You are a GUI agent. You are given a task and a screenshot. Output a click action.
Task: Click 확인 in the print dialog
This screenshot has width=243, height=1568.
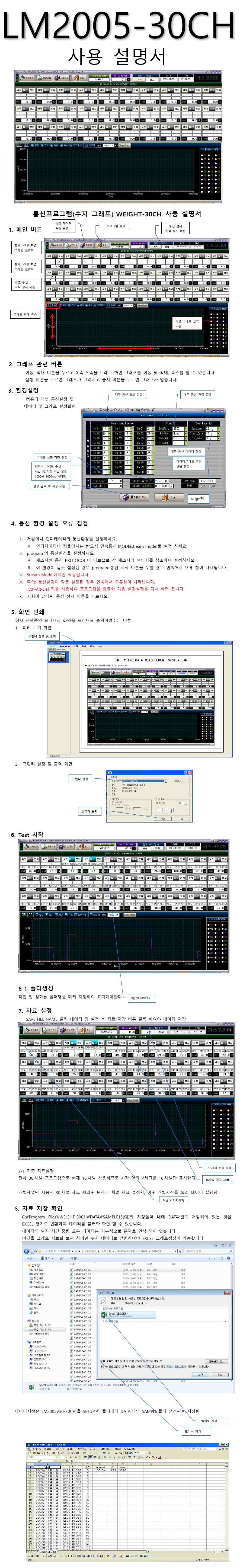point(163,819)
